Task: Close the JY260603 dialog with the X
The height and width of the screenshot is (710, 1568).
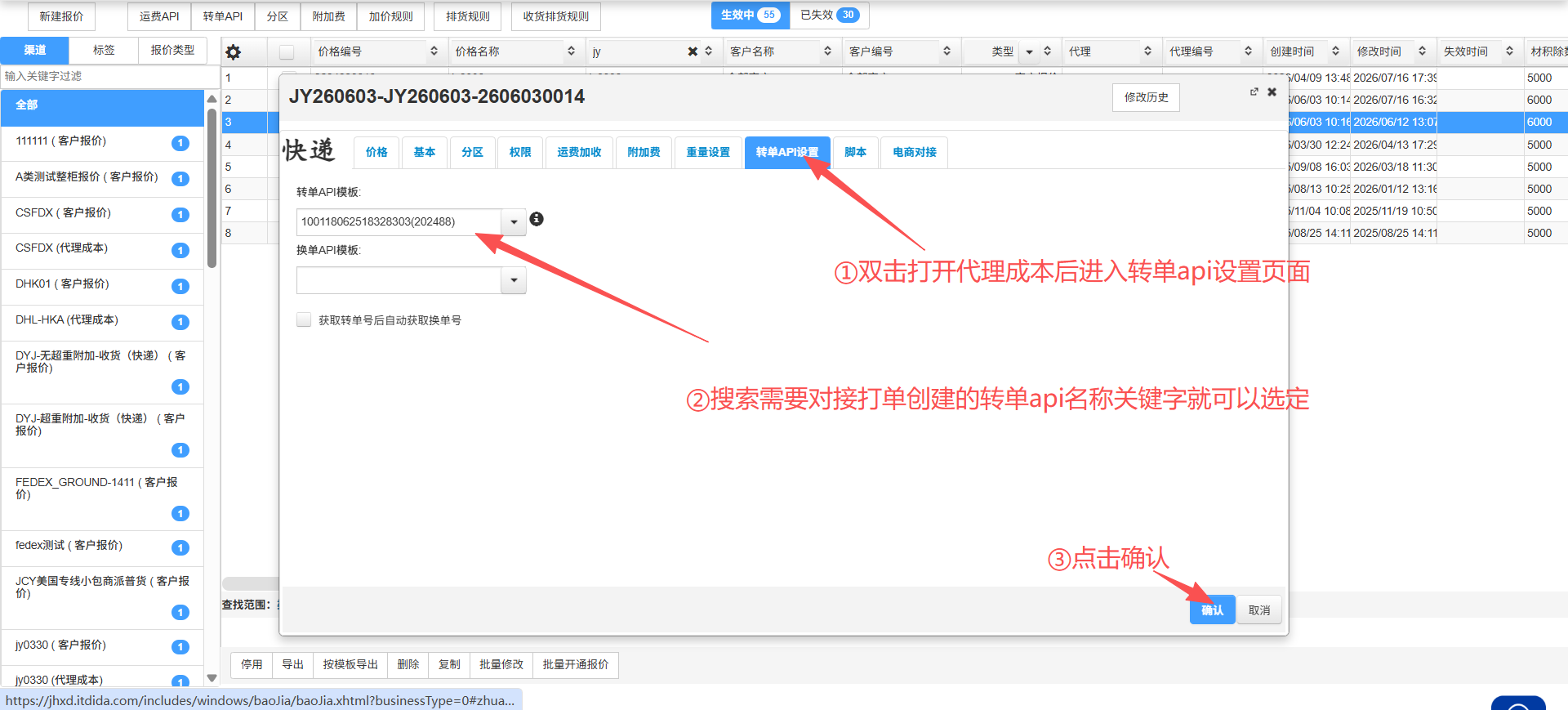Action: pos(1272,92)
